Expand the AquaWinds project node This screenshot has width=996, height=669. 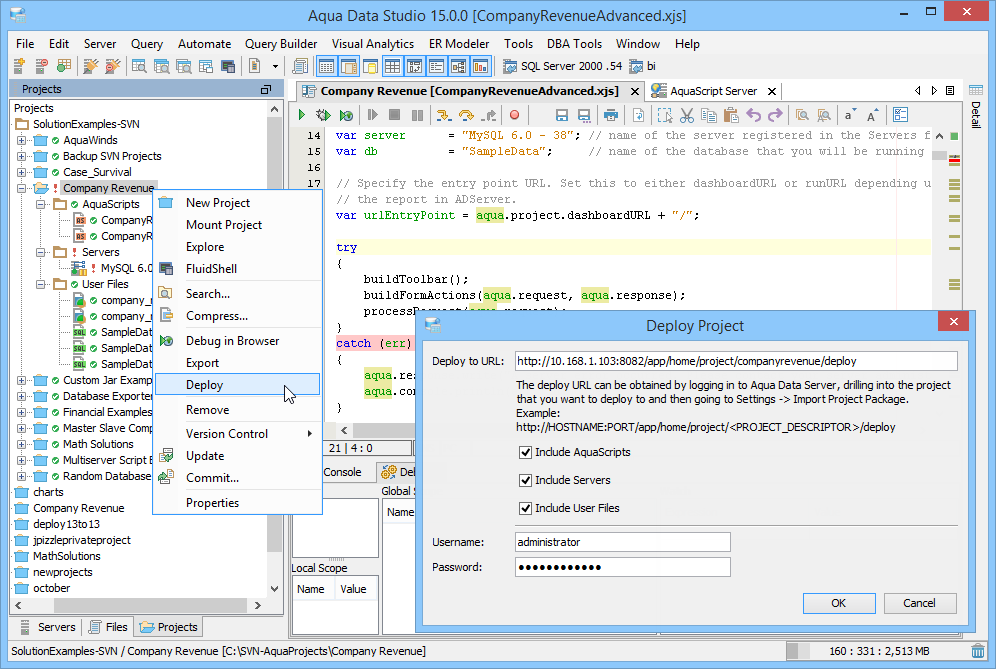(22, 140)
